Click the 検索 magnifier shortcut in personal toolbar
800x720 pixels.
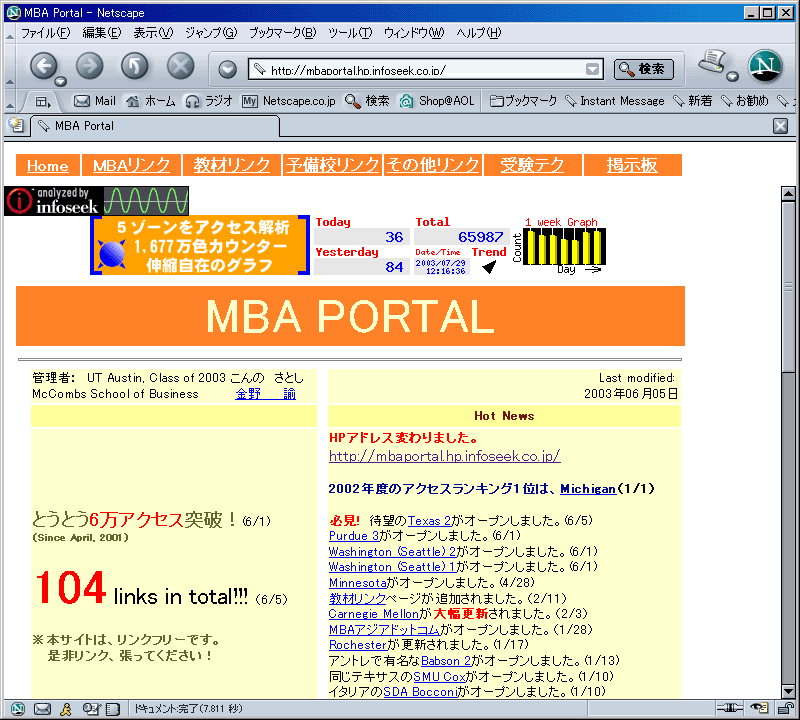(x=367, y=101)
